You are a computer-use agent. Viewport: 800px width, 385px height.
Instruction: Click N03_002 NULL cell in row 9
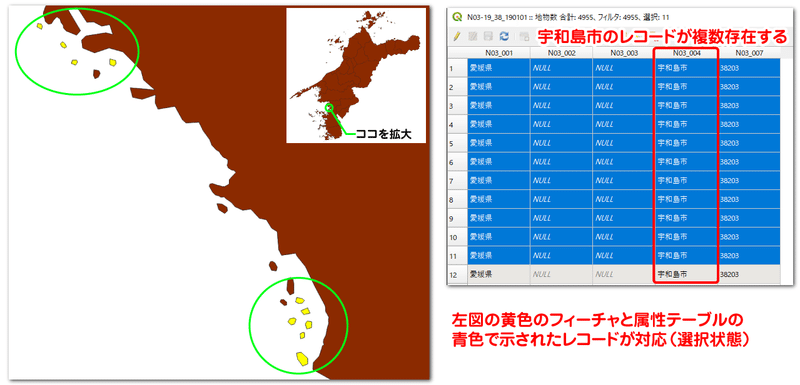click(561, 218)
